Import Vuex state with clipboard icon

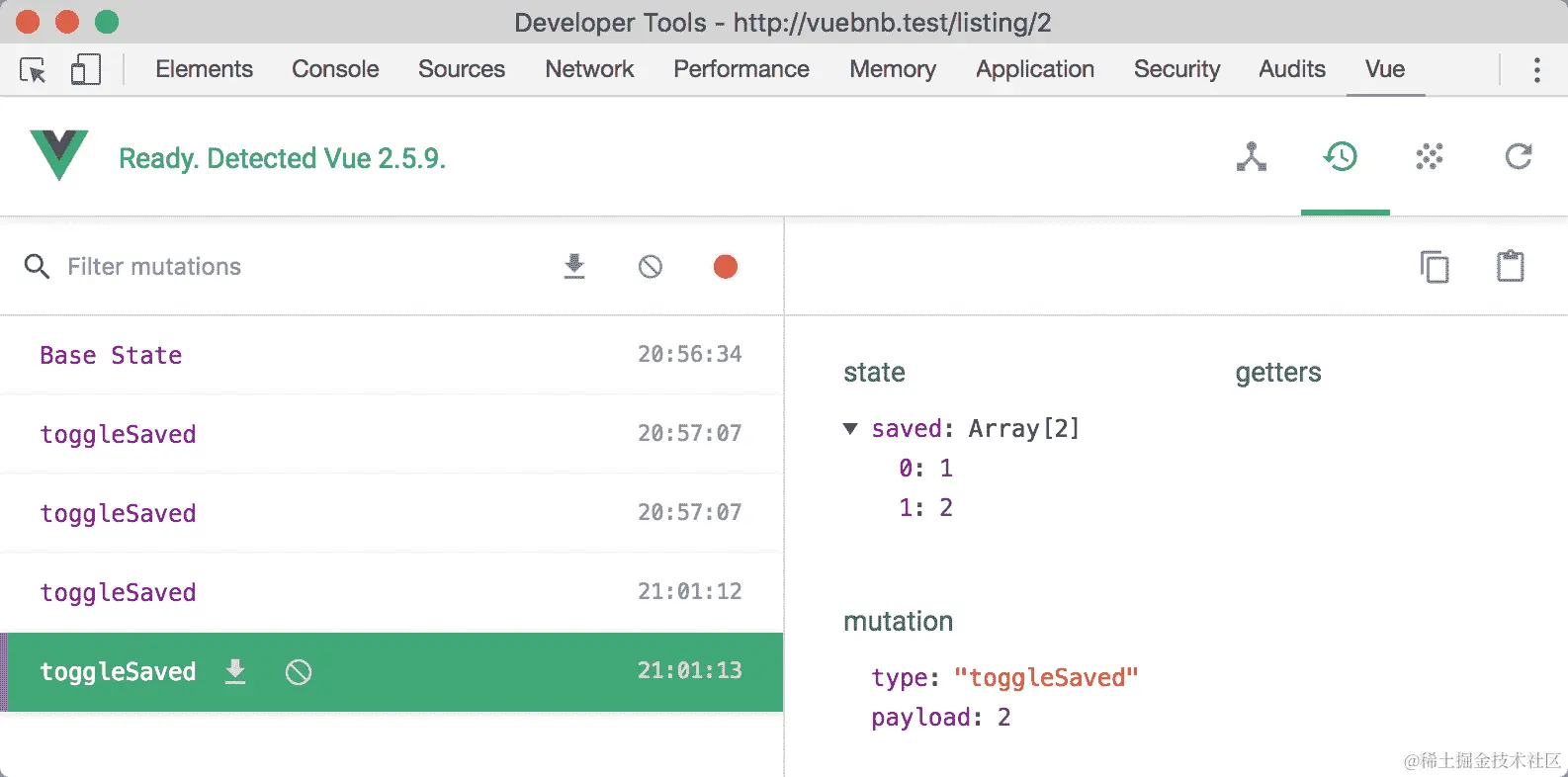coord(1510,267)
